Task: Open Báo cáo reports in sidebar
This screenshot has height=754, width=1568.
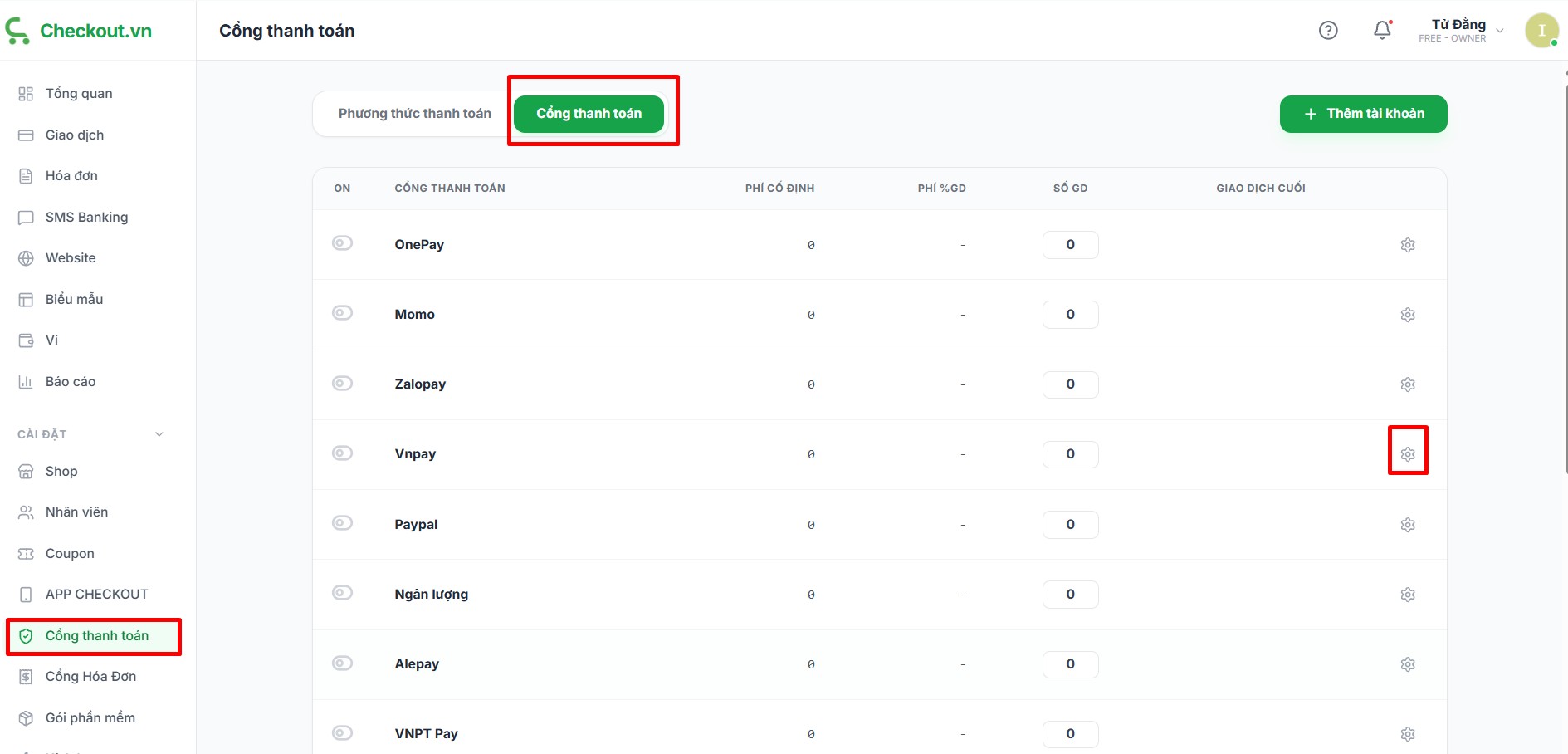Action: 71,382
